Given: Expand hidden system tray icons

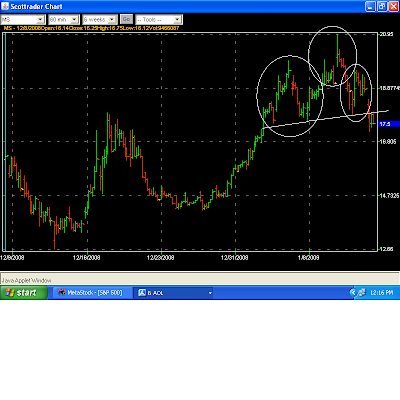Looking at the screenshot, I should pyautogui.click(x=352, y=293).
